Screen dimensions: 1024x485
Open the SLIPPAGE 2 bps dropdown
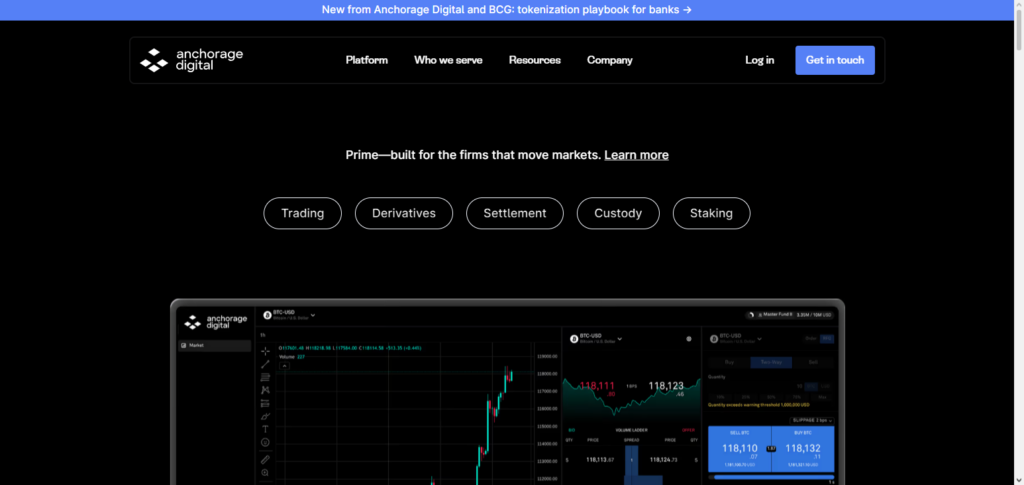coord(812,420)
